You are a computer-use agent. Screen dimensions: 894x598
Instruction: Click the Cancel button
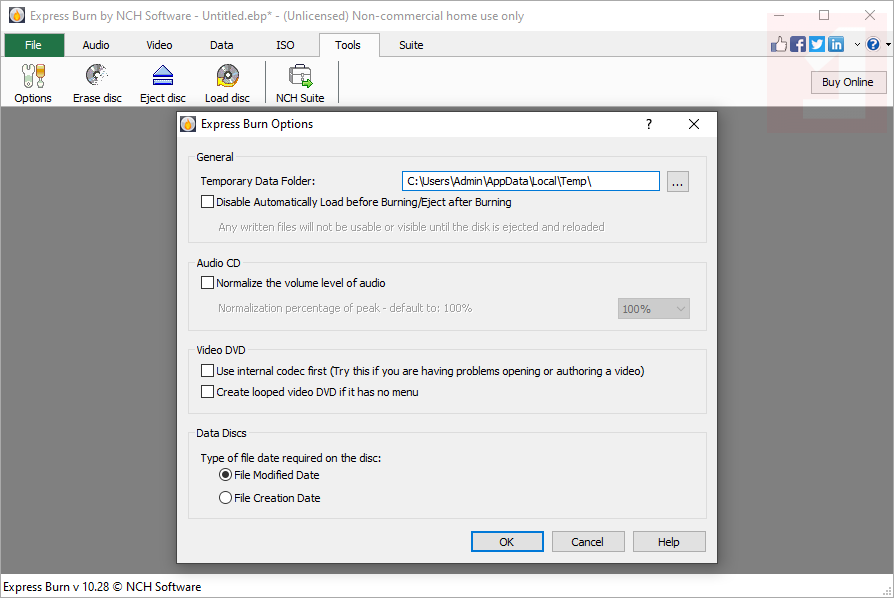click(588, 542)
